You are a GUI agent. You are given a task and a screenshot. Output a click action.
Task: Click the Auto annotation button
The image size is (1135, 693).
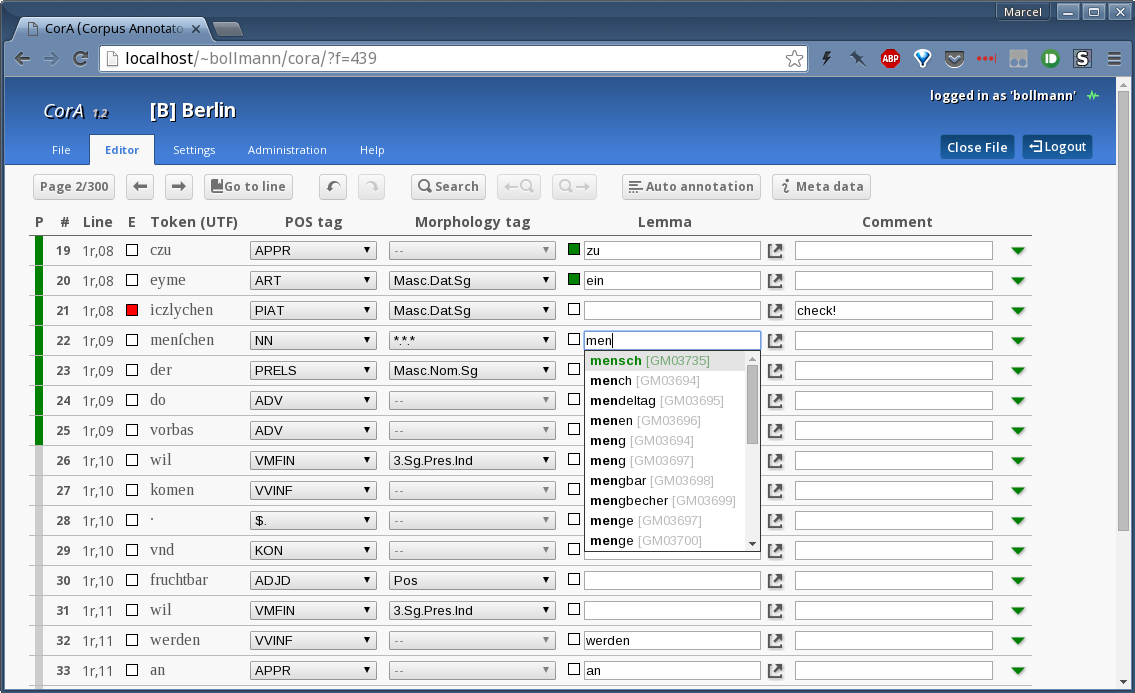[x=691, y=186]
